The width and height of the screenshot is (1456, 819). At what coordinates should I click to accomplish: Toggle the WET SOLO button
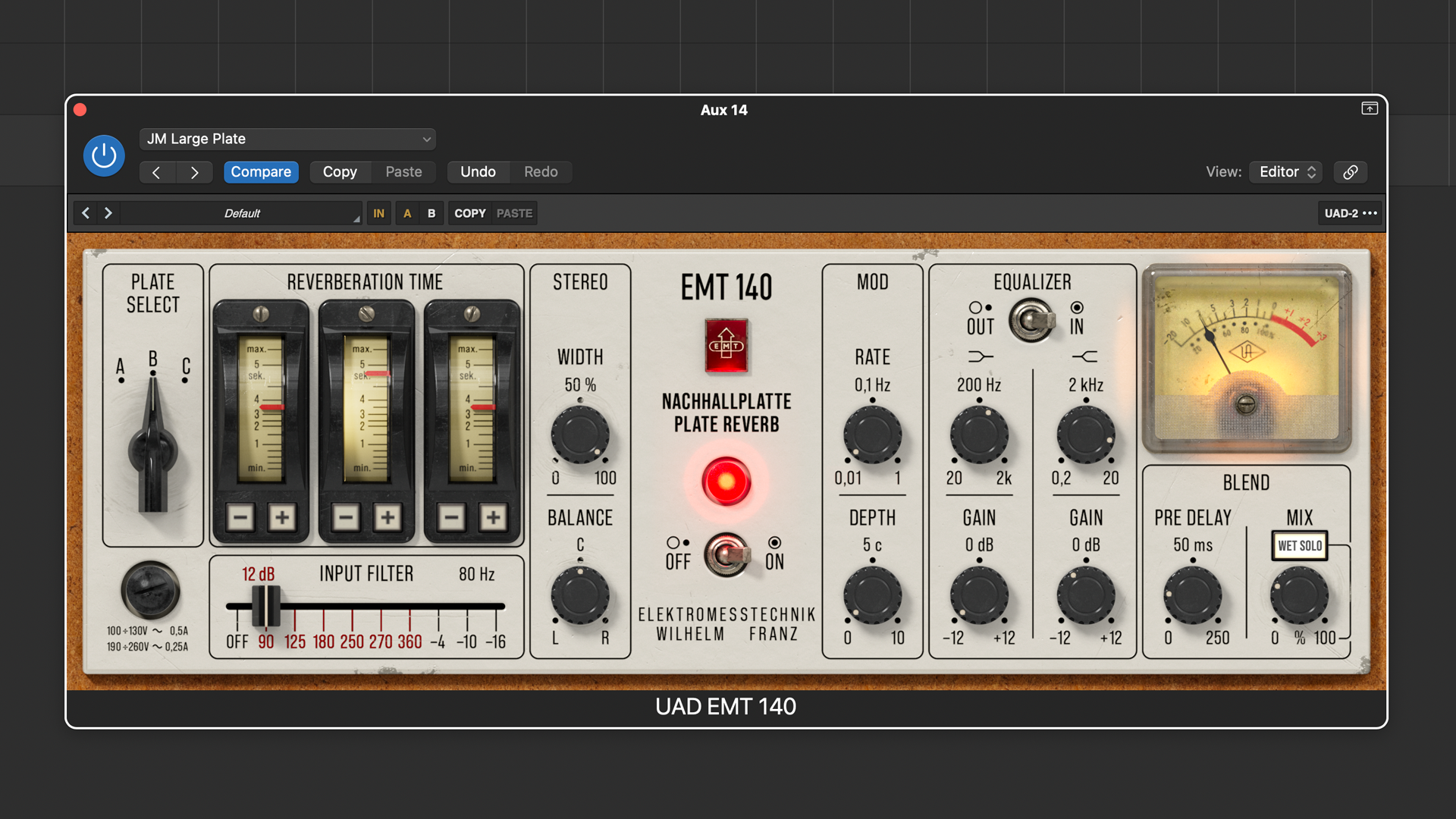click(1300, 546)
